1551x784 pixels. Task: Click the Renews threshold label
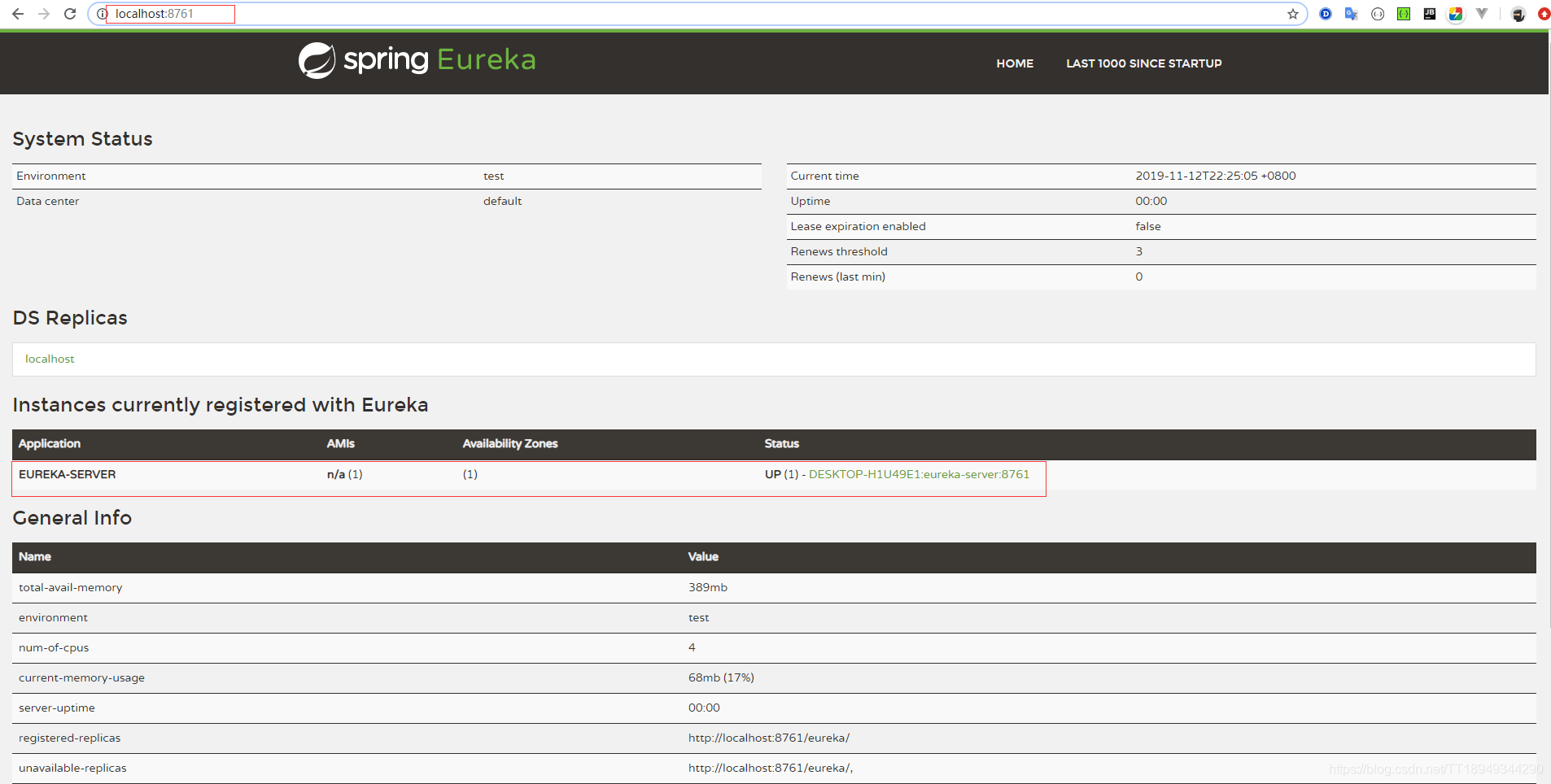pos(839,251)
